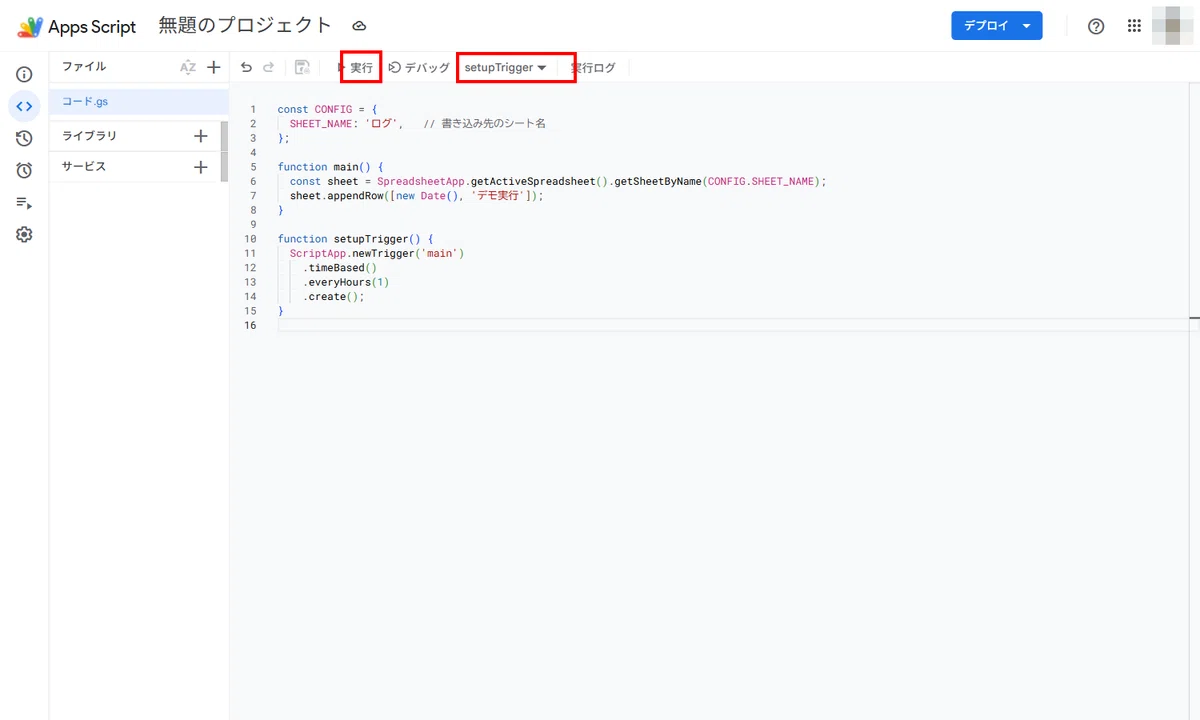The image size is (1200, 720).
Task: Click 'function setupTrigger() {' line
Action: [x=355, y=239]
